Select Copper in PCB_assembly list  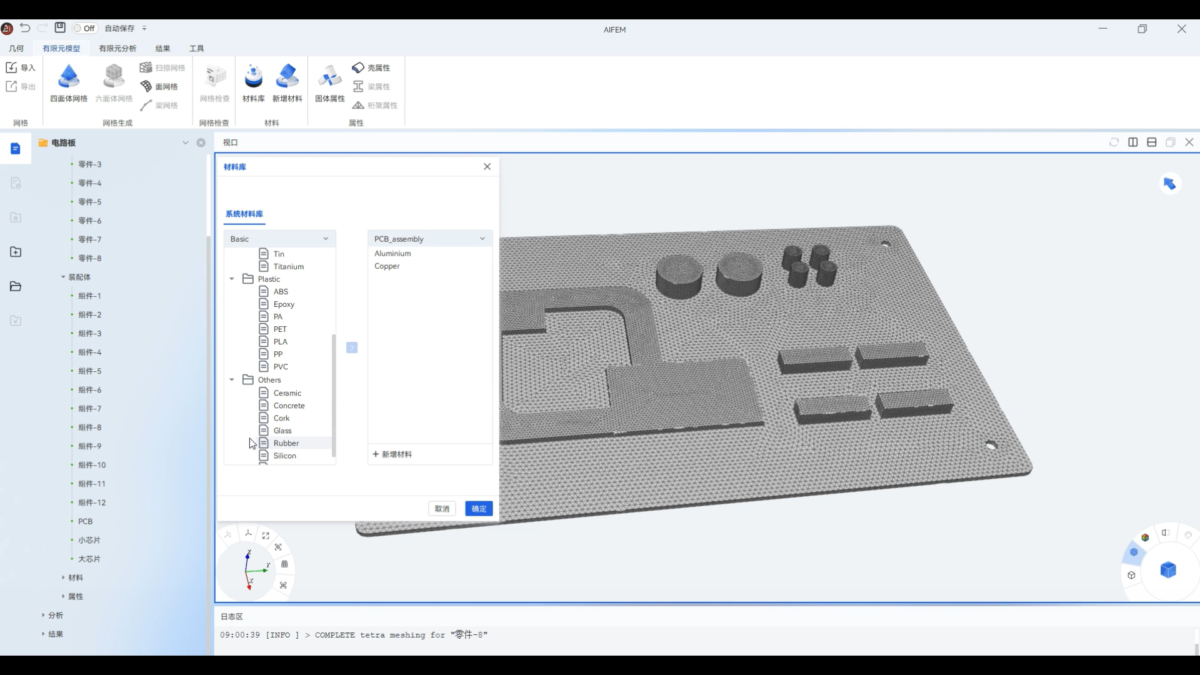coord(387,266)
